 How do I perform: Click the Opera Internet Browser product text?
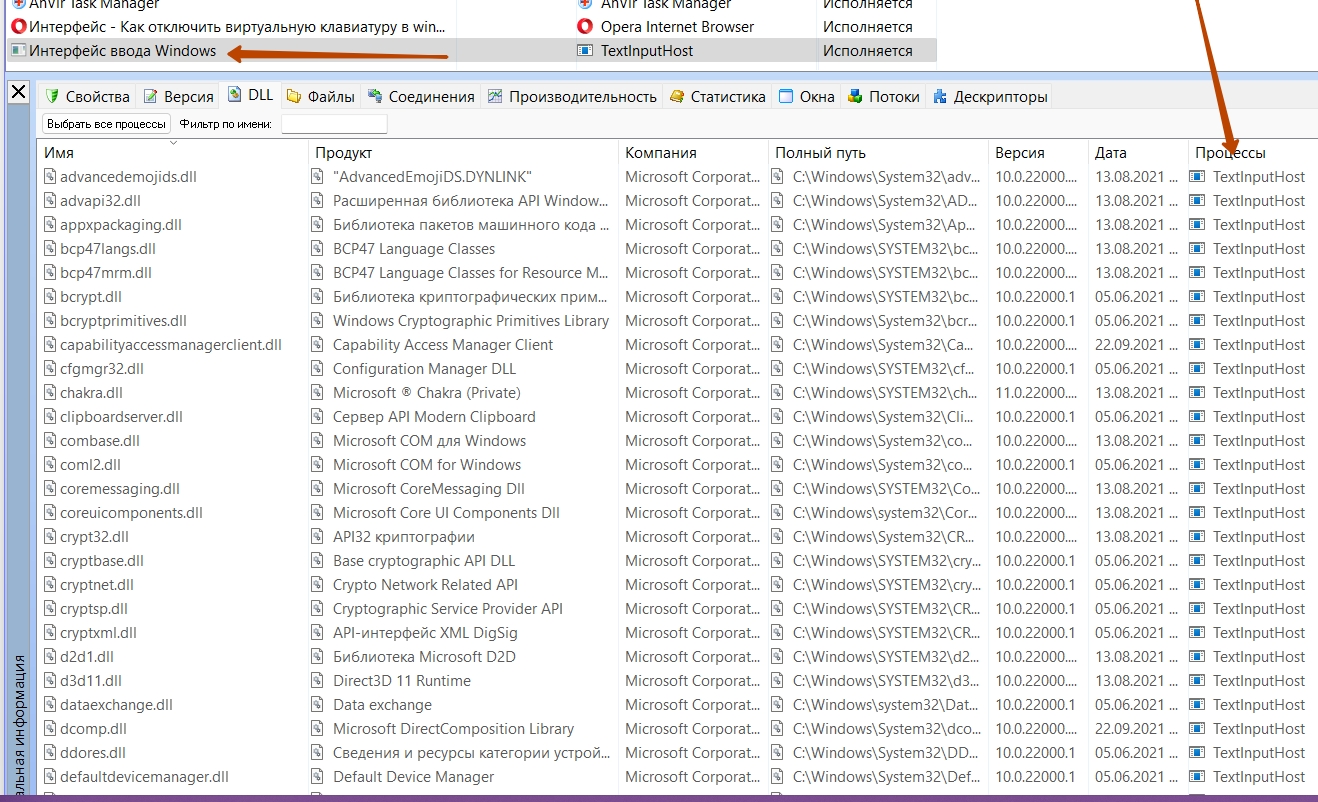(678, 27)
